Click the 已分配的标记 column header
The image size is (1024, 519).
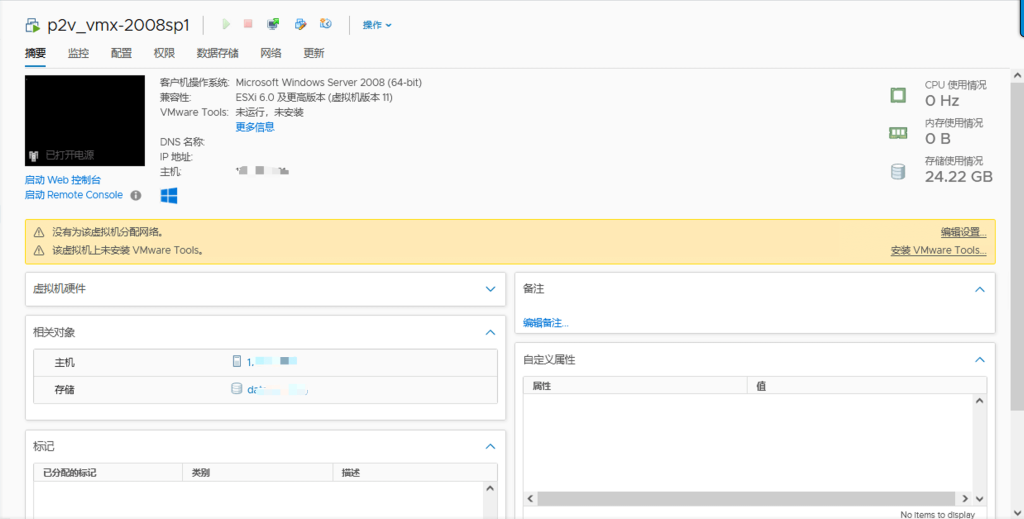pyautogui.click(x=108, y=473)
